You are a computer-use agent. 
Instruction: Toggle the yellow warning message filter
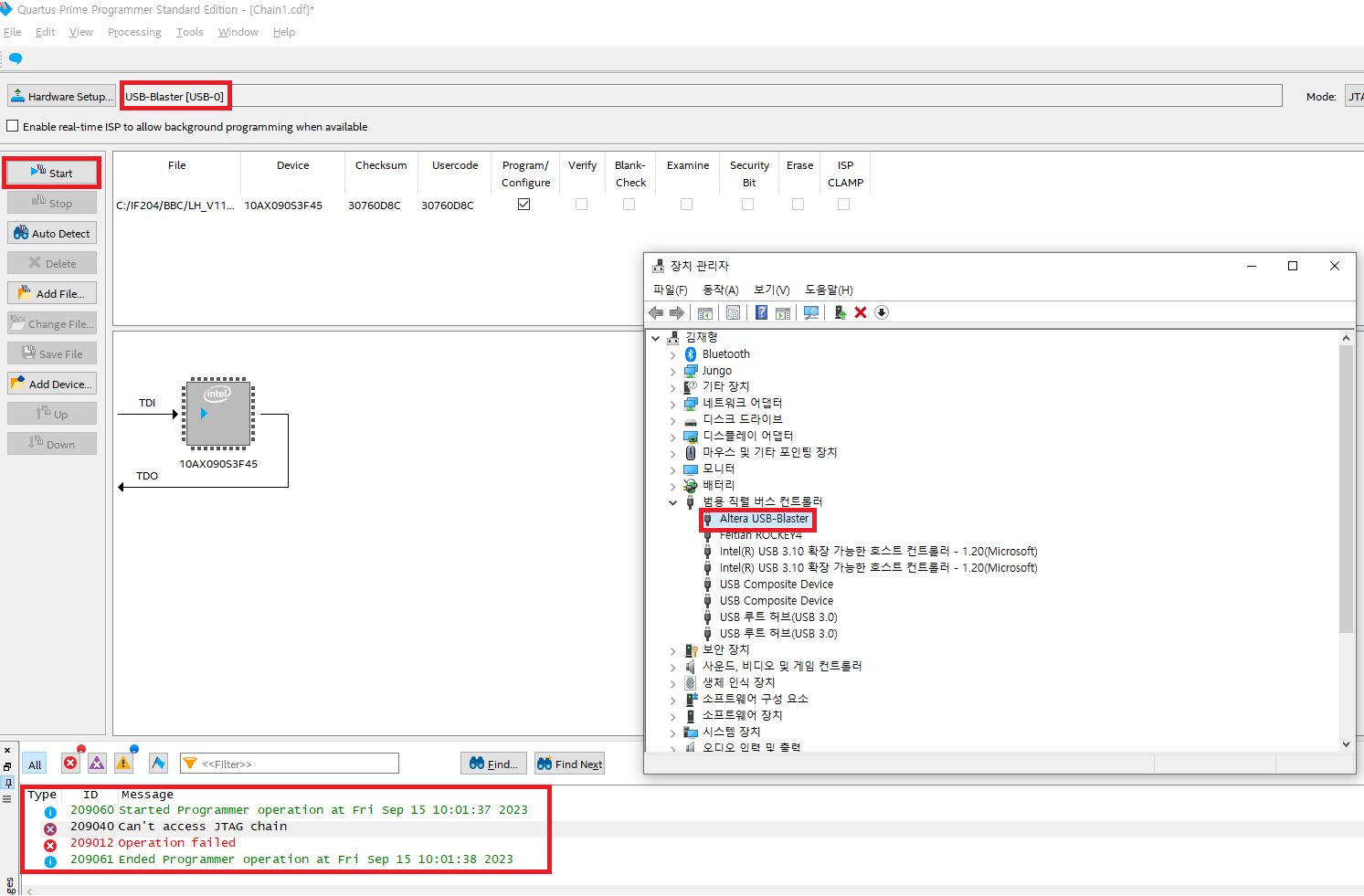tap(124, 764)
